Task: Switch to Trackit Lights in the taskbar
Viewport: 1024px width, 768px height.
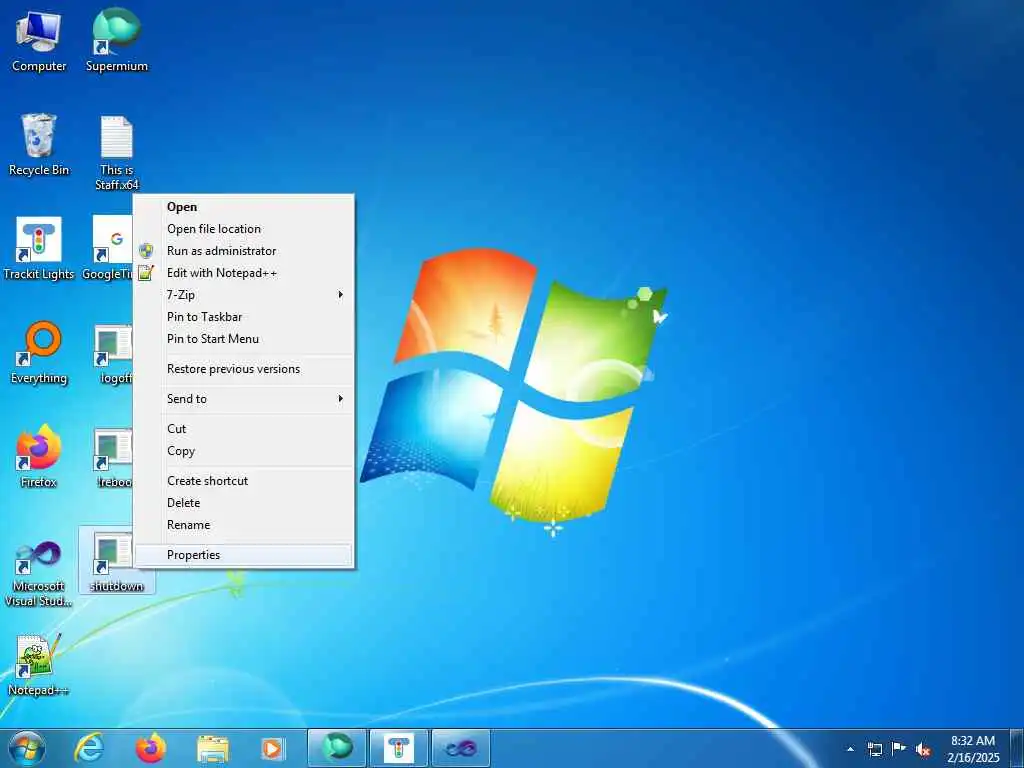Action: pyautogui.click(x=399, y=748)
